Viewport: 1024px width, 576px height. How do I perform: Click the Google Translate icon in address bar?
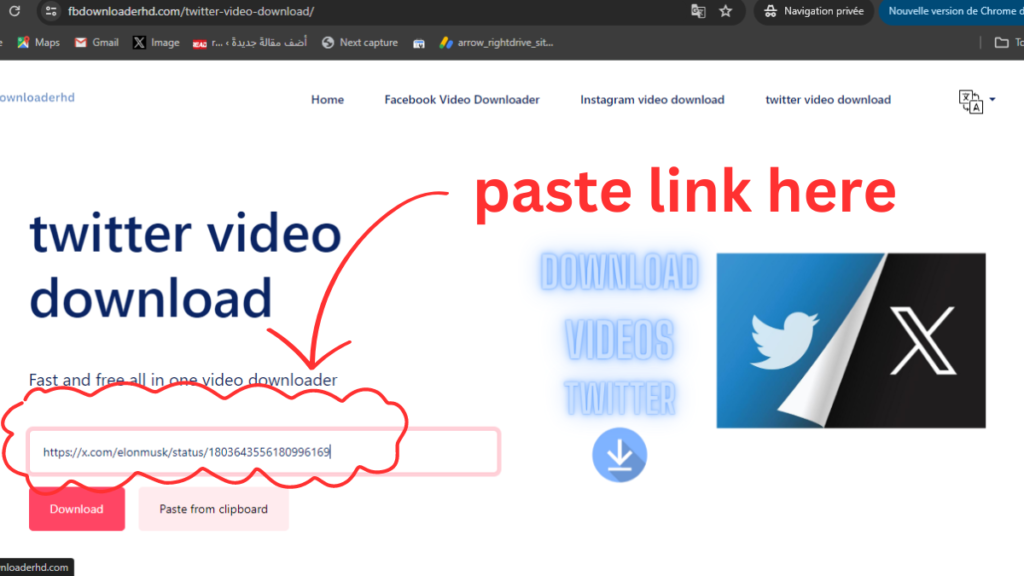pos(698,11)
